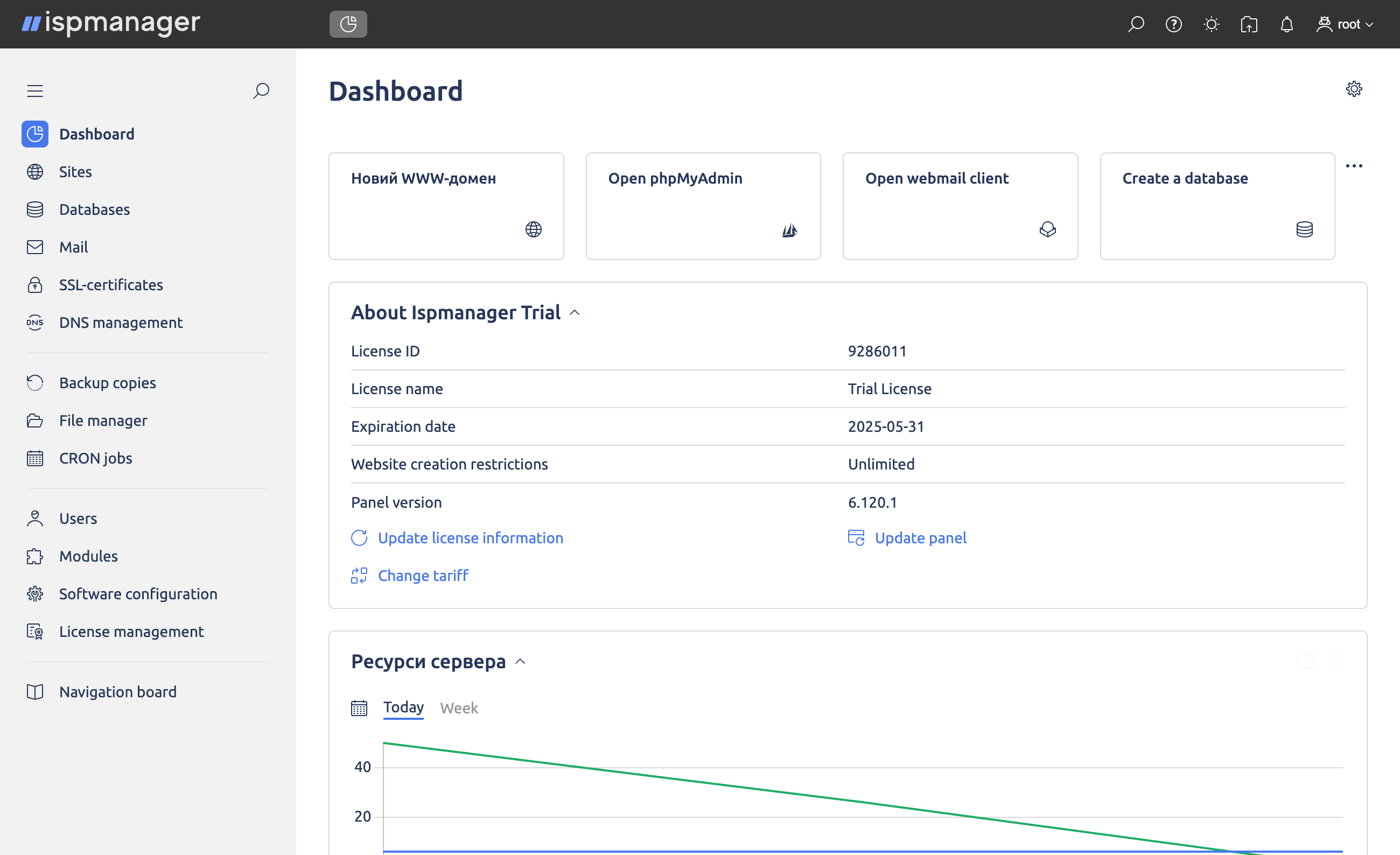Click license ID value 9286011
This screenshot has height=855, width=1400.
877,351
